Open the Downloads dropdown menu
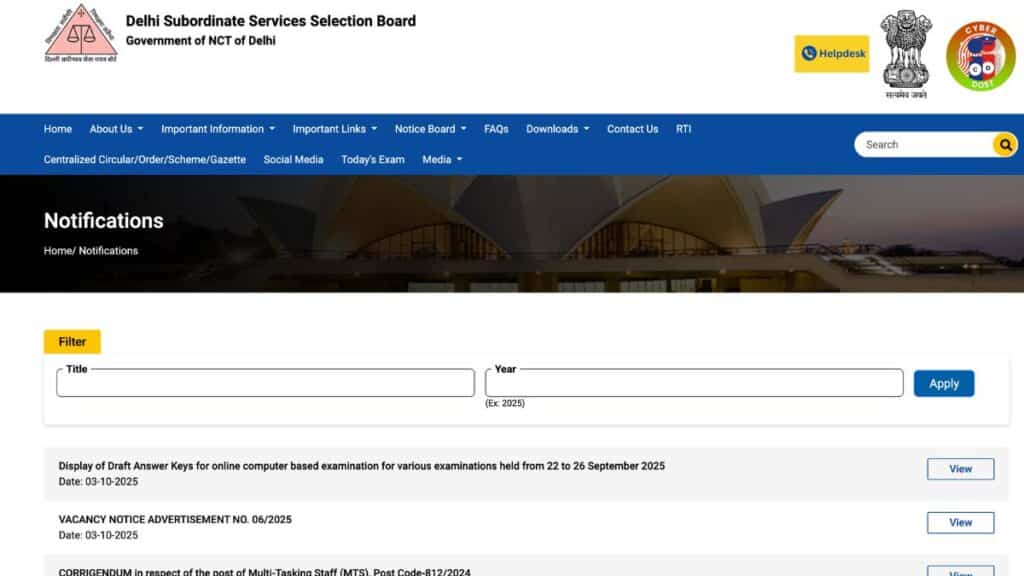The width and height of the screenshot is (1024, 576). (557, 129)
